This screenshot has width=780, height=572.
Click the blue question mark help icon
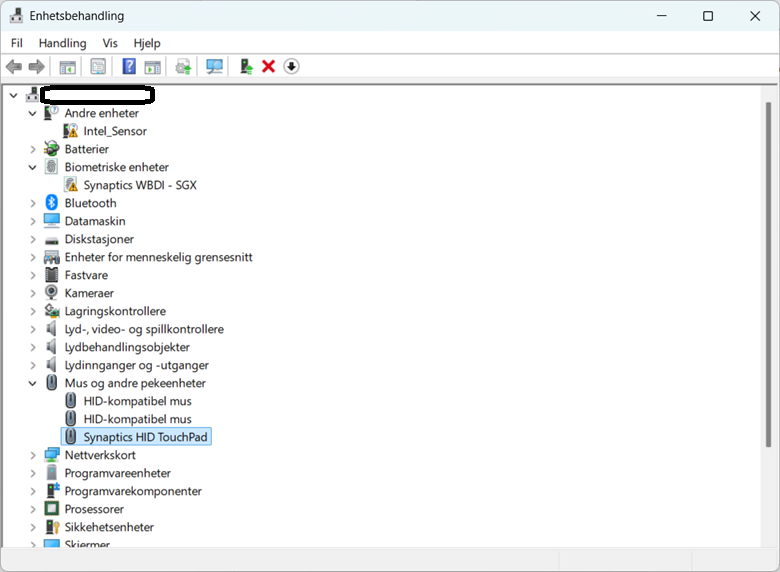pos(129,66)
